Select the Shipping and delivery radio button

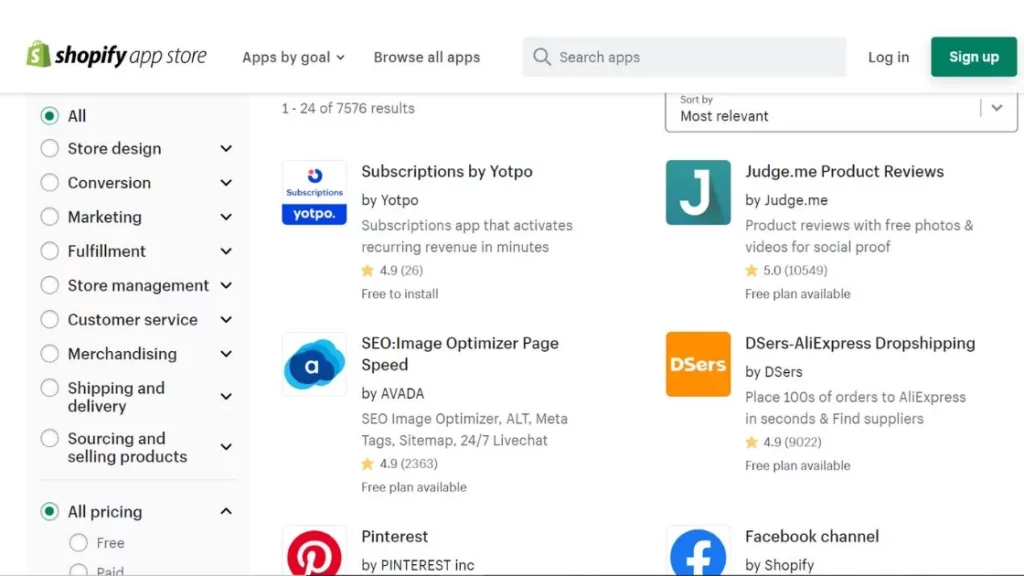49,388
